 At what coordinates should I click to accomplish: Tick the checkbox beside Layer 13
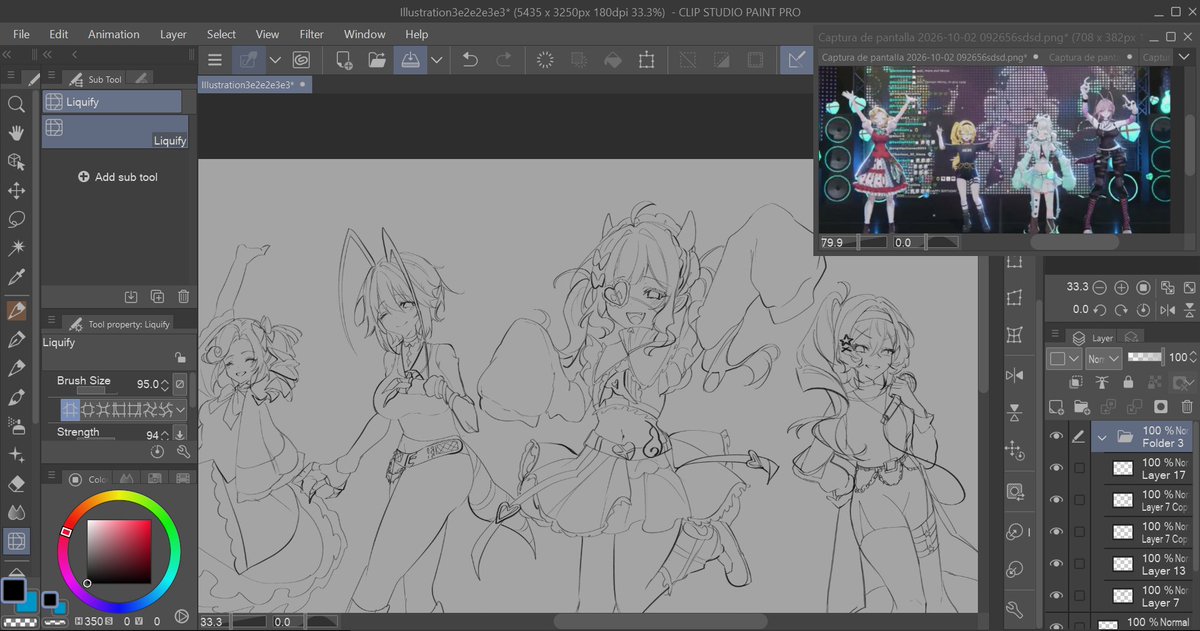coord(1079,564)
